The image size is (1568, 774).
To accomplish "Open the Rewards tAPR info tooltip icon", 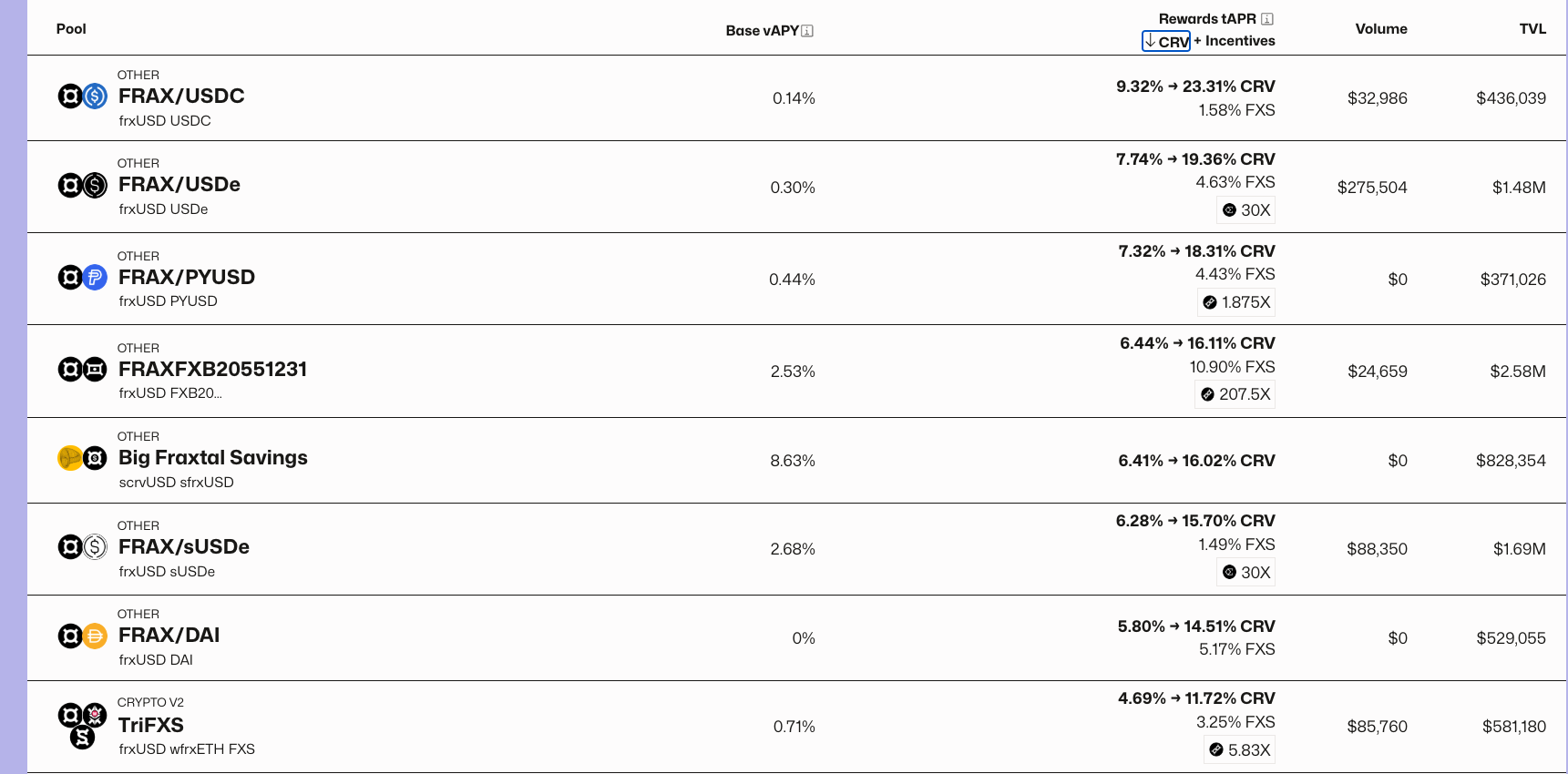I will pyautogui.click(x=1267, y=17).
